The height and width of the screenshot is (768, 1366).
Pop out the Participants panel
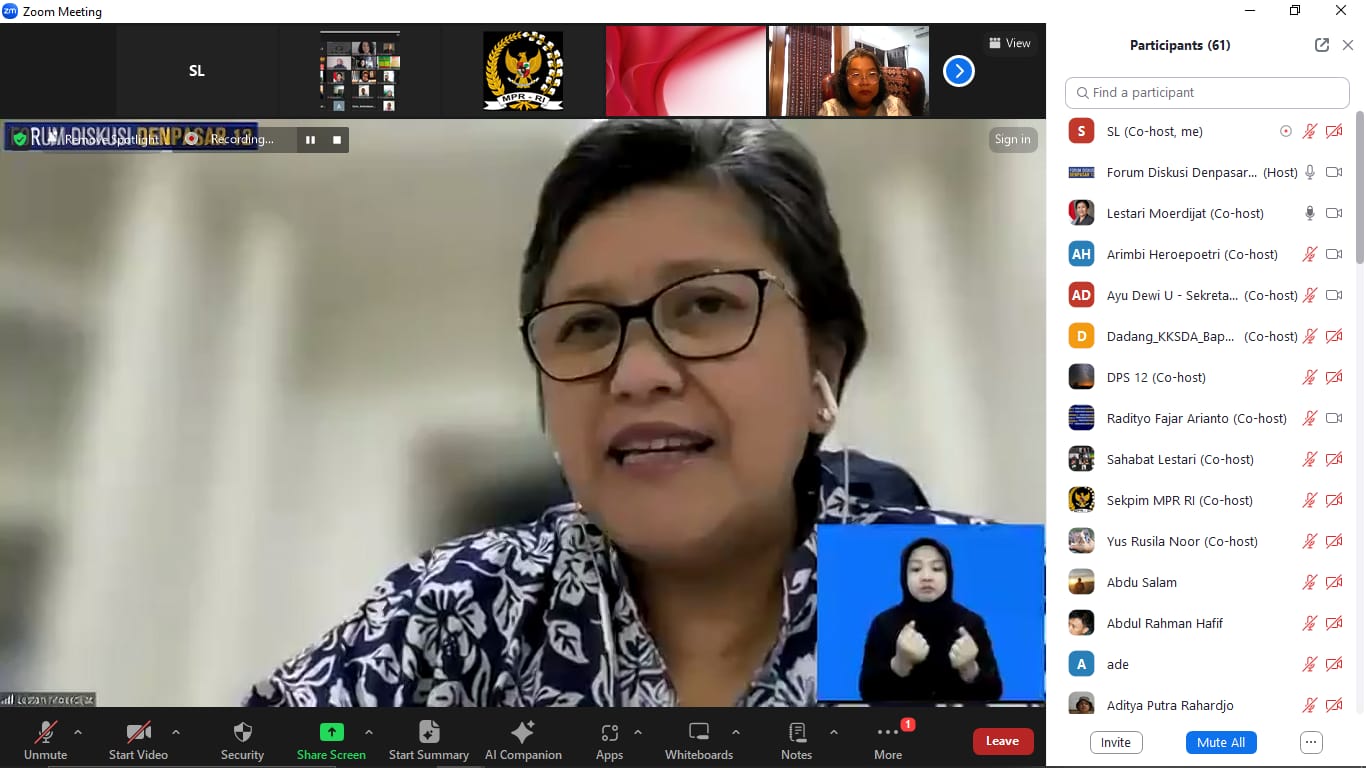pos(1321,45)
